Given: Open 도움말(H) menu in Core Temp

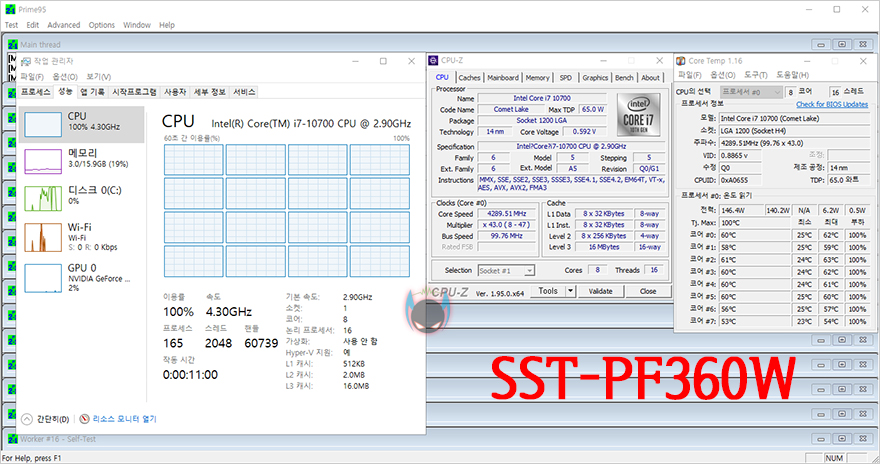Looking at the screenshot, I should [792, 75].
